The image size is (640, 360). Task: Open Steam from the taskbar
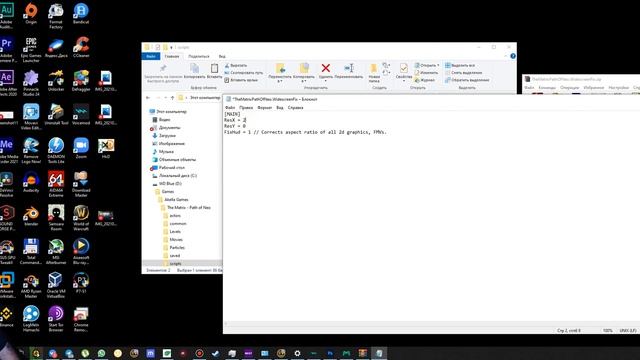pos(216,353)
